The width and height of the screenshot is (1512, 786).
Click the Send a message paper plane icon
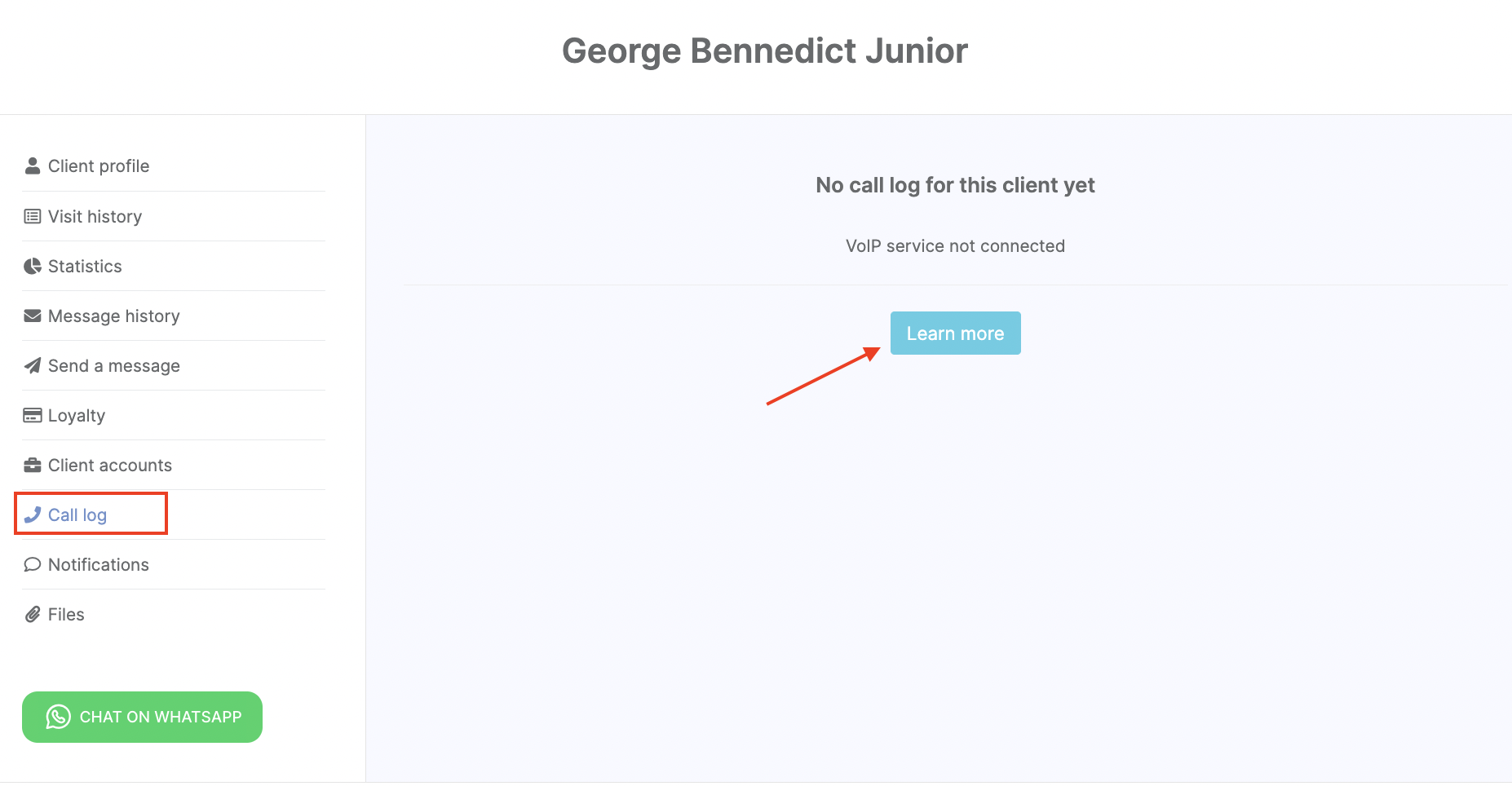pos(33,366)
